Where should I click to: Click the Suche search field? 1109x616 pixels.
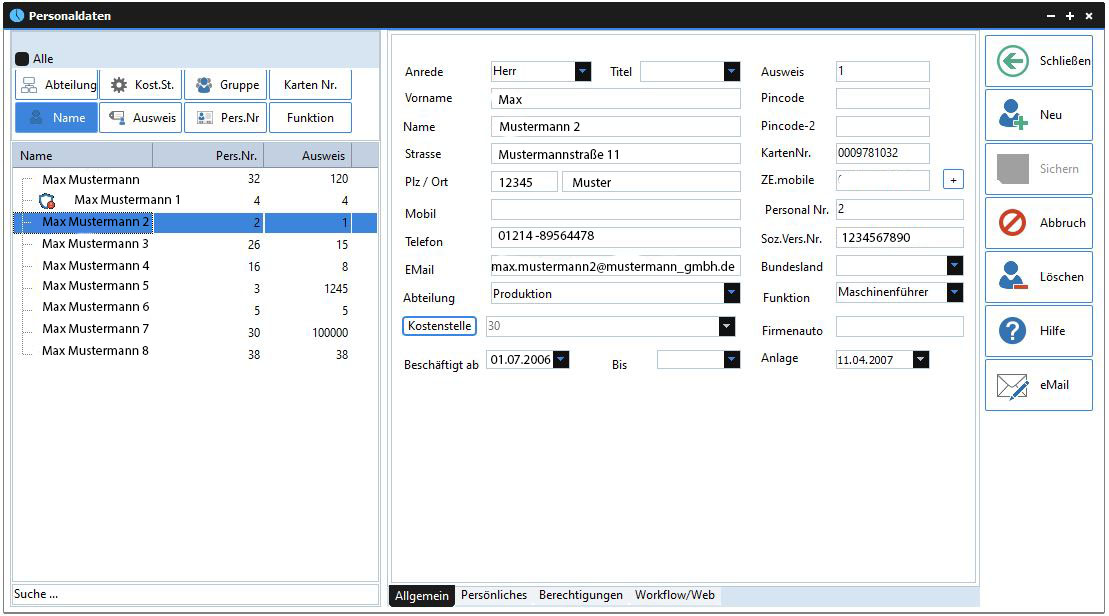point(195,594)
